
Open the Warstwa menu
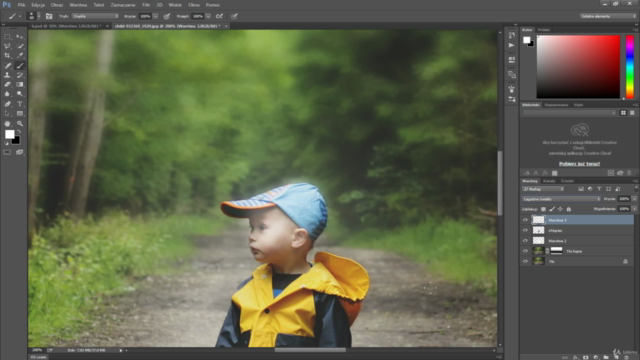click(x=78, y=5)
